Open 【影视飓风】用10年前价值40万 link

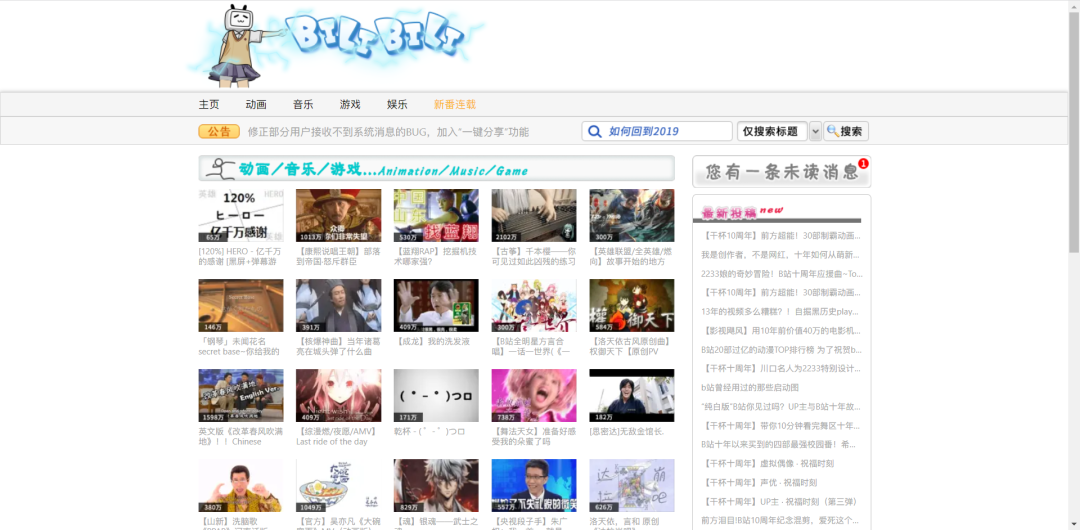781,330
